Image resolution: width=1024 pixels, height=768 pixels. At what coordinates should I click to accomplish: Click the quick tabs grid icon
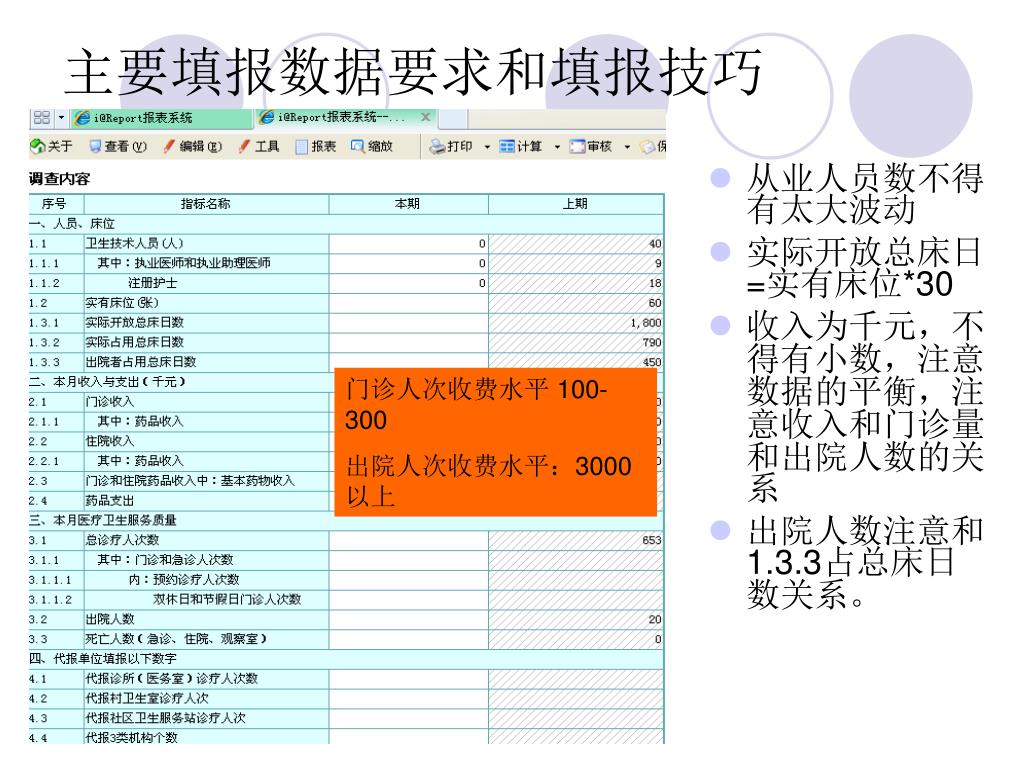coord(41,118)
